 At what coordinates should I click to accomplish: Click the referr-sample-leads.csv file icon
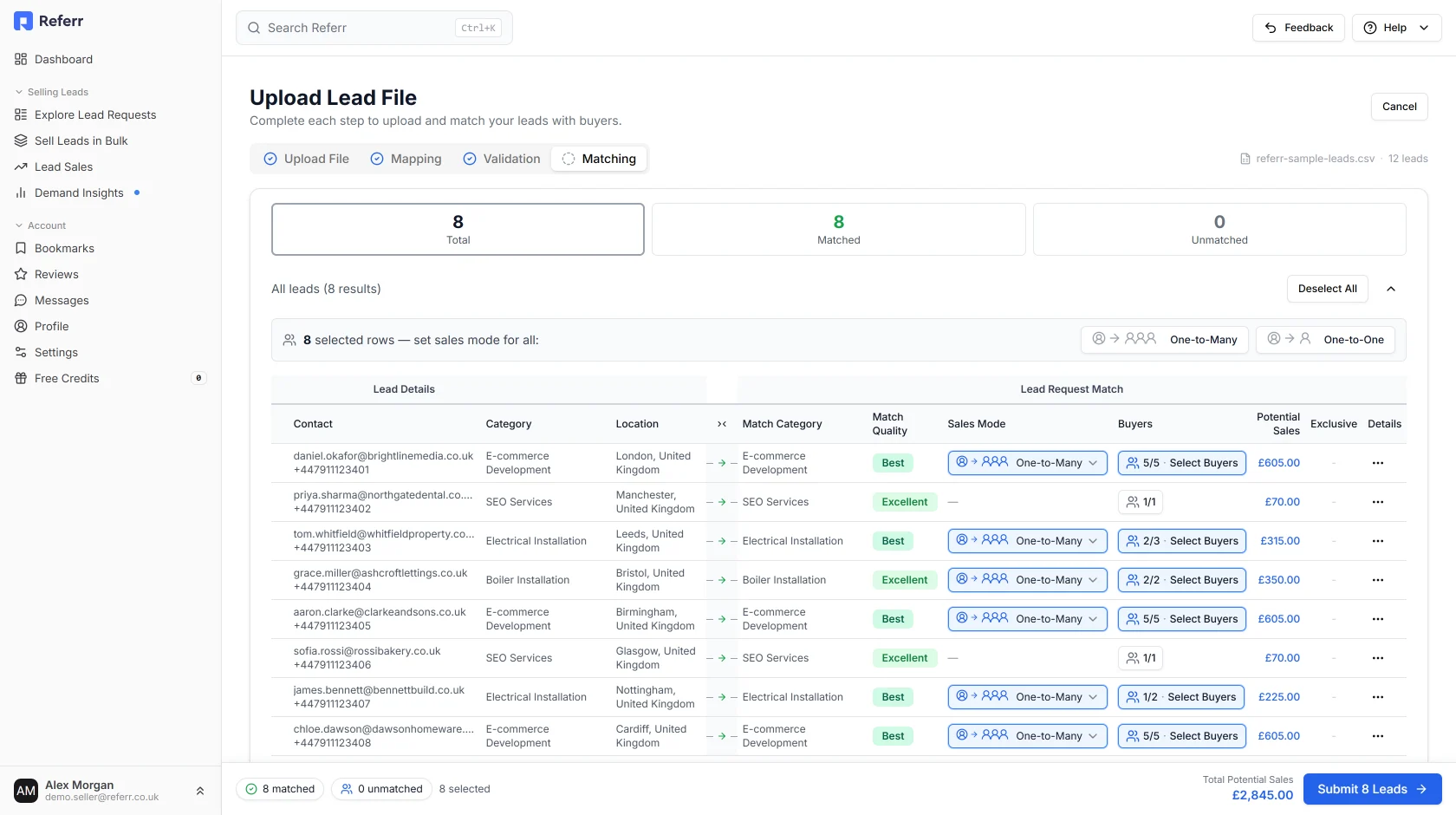[x=1245, y=159]
